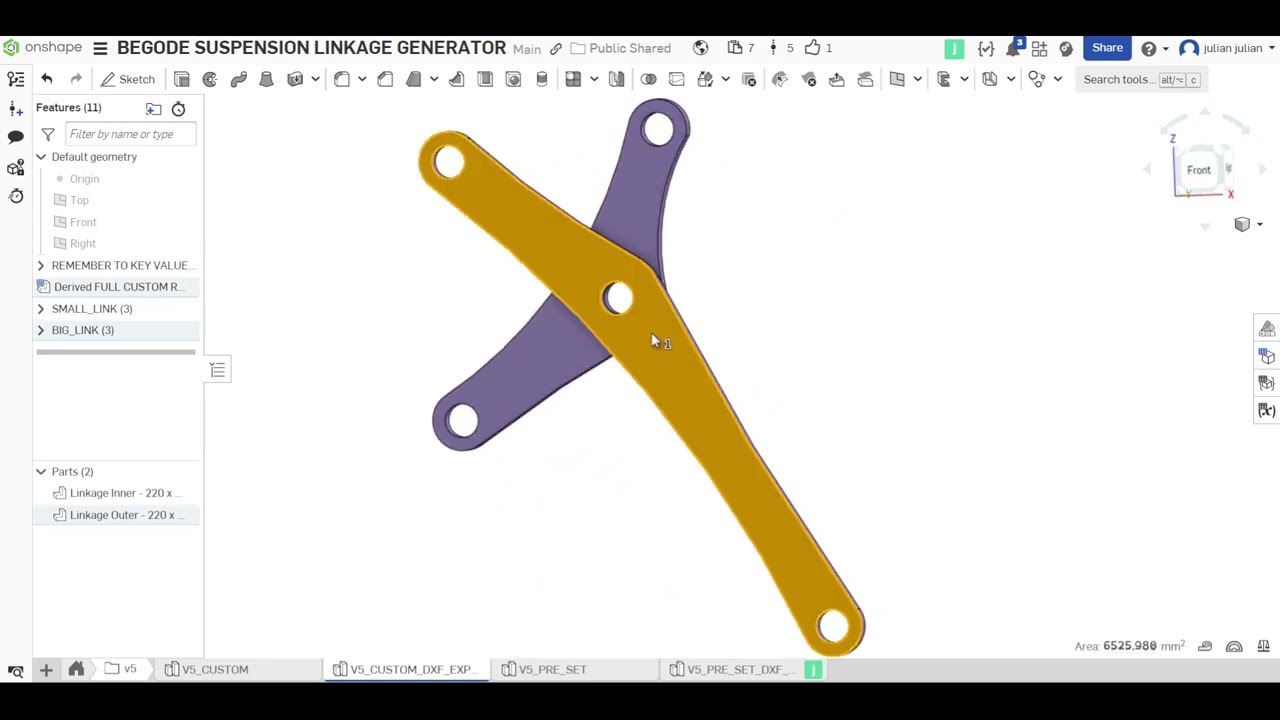This screenshot has height=720, width=1280.
Task: Open the mass properties scale icon
Action: coord(1264,646)
